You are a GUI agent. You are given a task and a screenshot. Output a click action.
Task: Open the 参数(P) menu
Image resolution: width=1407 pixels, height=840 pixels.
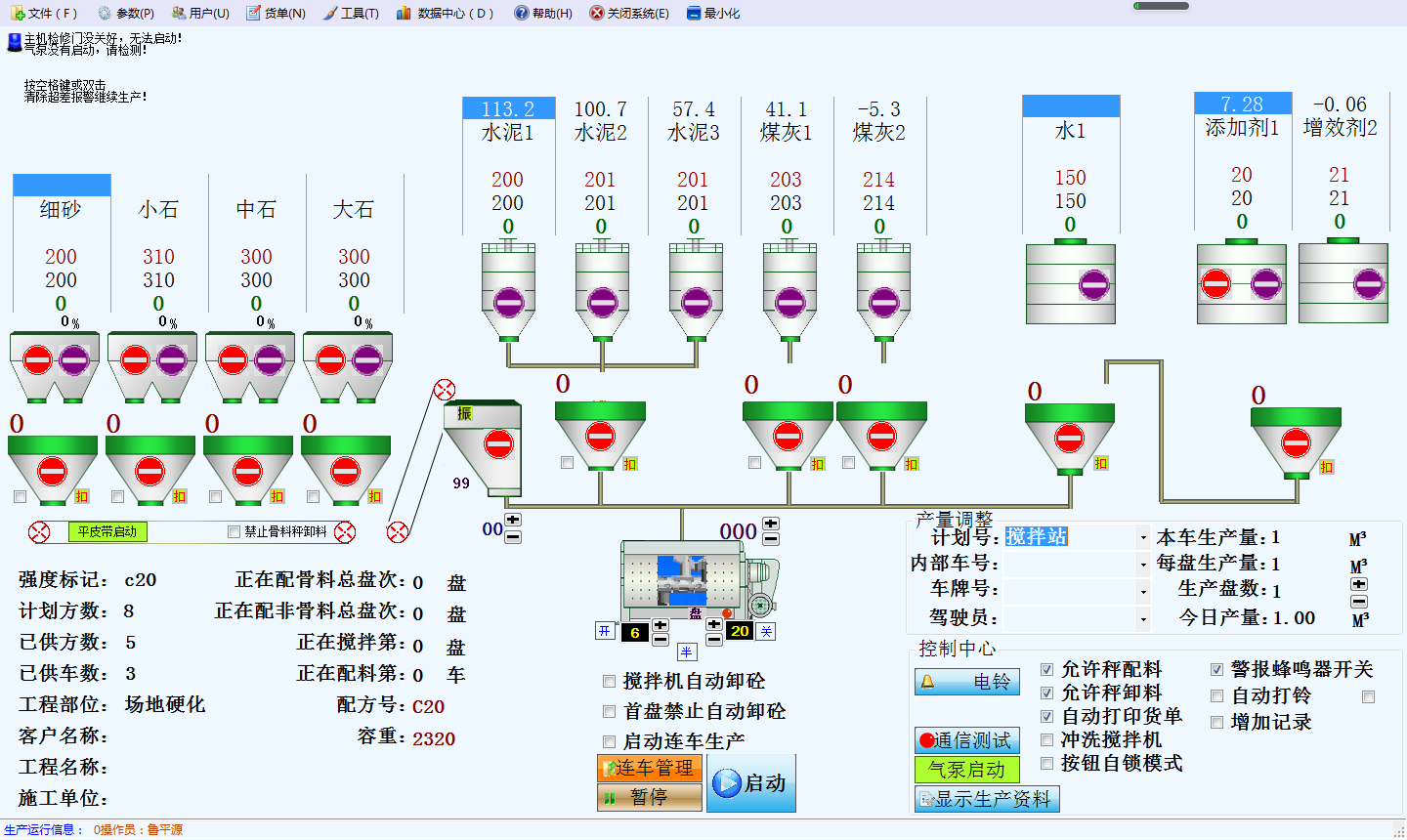(129, 13)
